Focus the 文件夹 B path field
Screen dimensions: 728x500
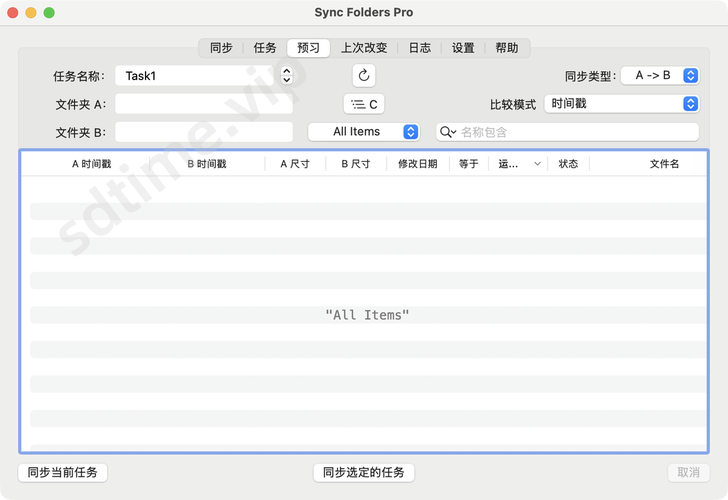[x=204, y=132]
